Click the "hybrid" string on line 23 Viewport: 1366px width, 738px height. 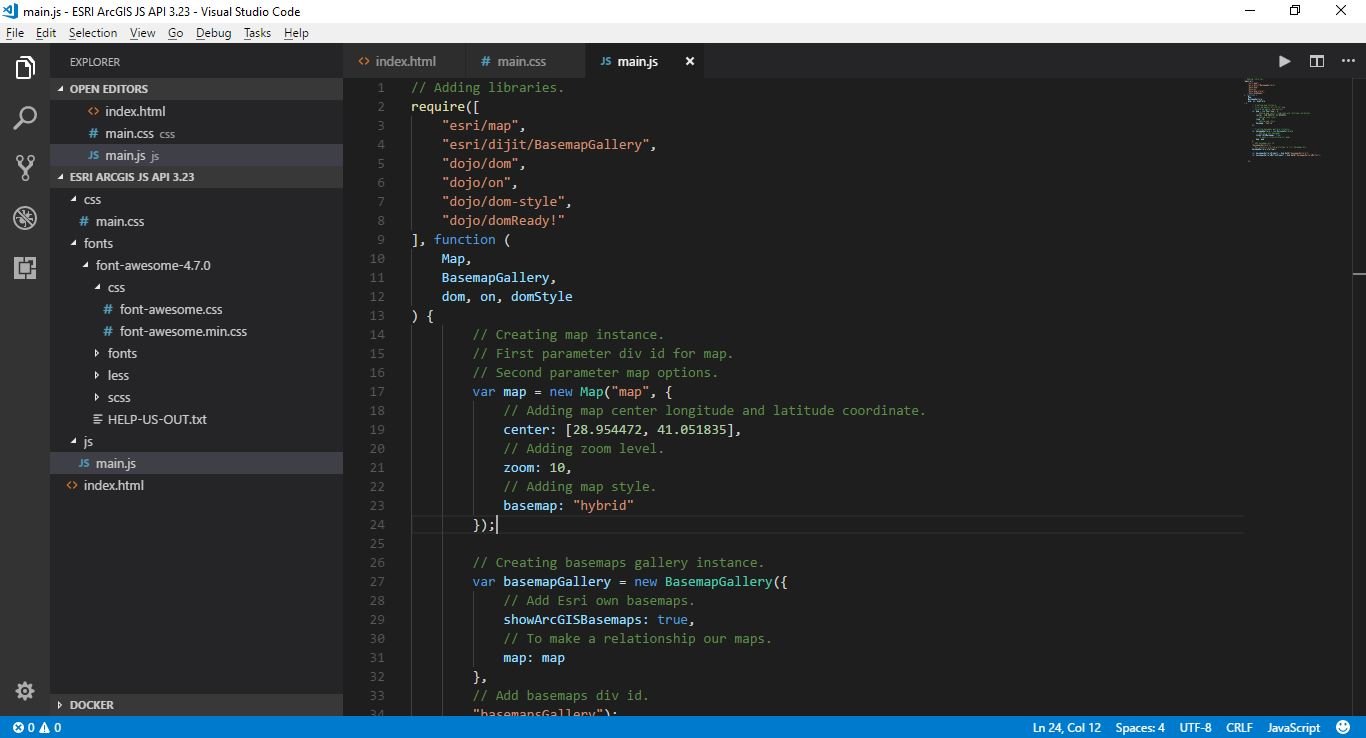tap(603, 505)
